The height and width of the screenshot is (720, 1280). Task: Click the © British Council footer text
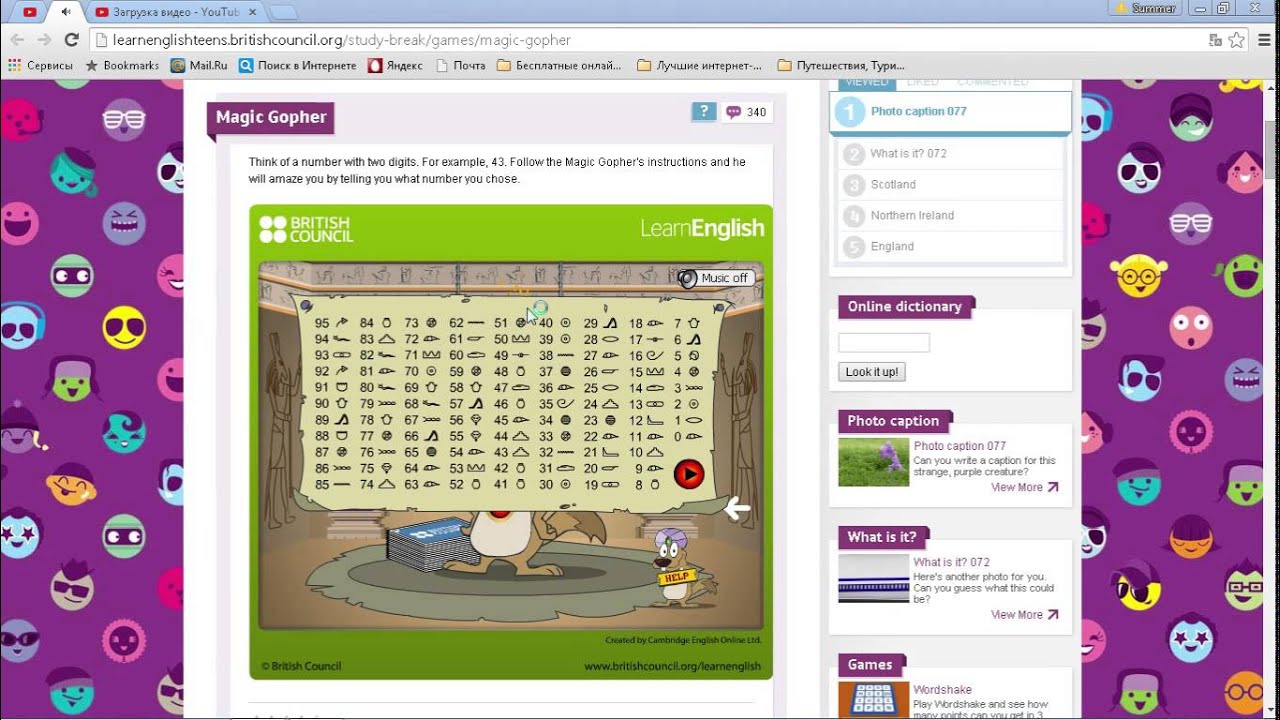[301, 666]
